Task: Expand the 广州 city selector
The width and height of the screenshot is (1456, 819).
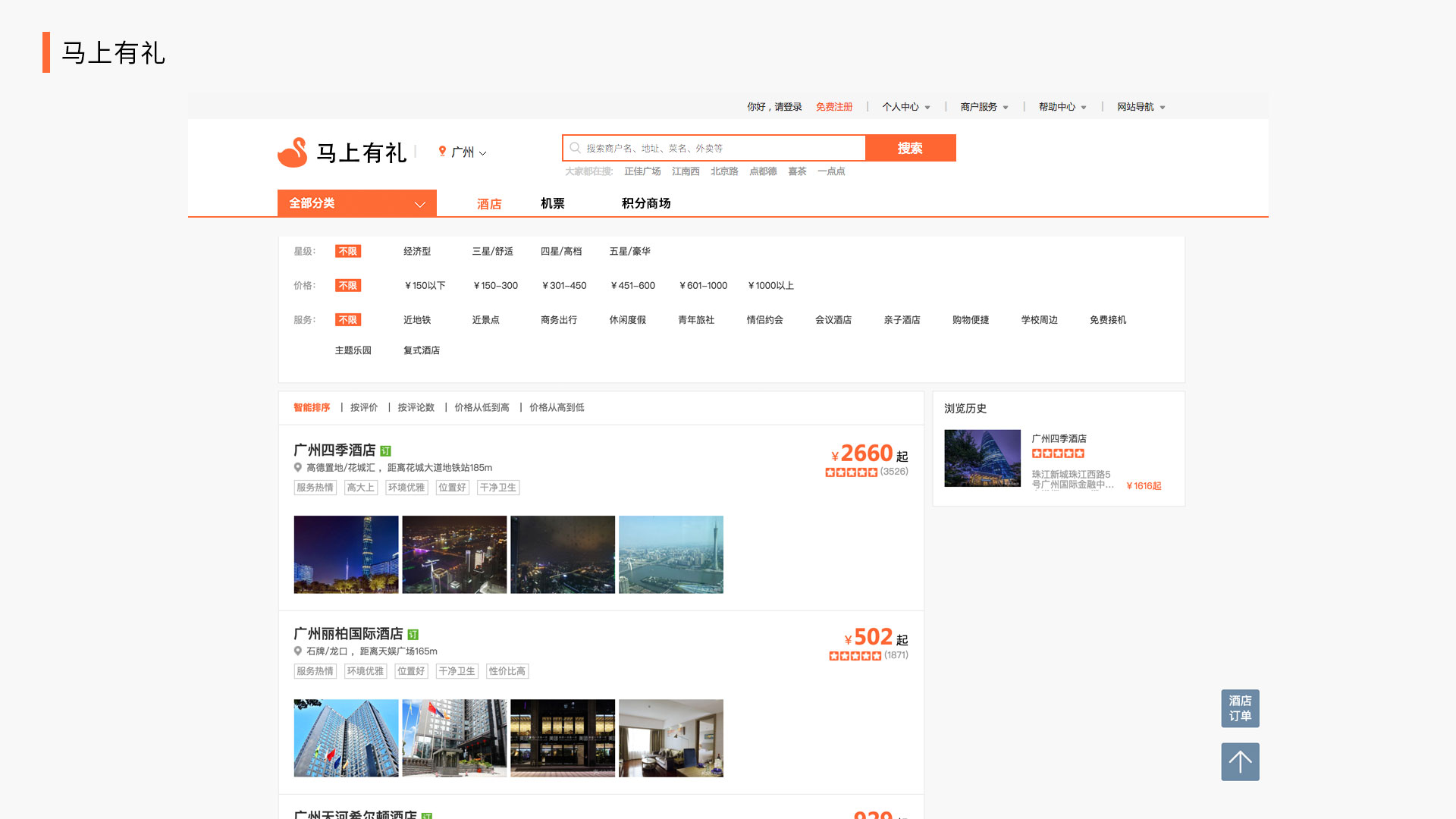Action: pos(469,152)
